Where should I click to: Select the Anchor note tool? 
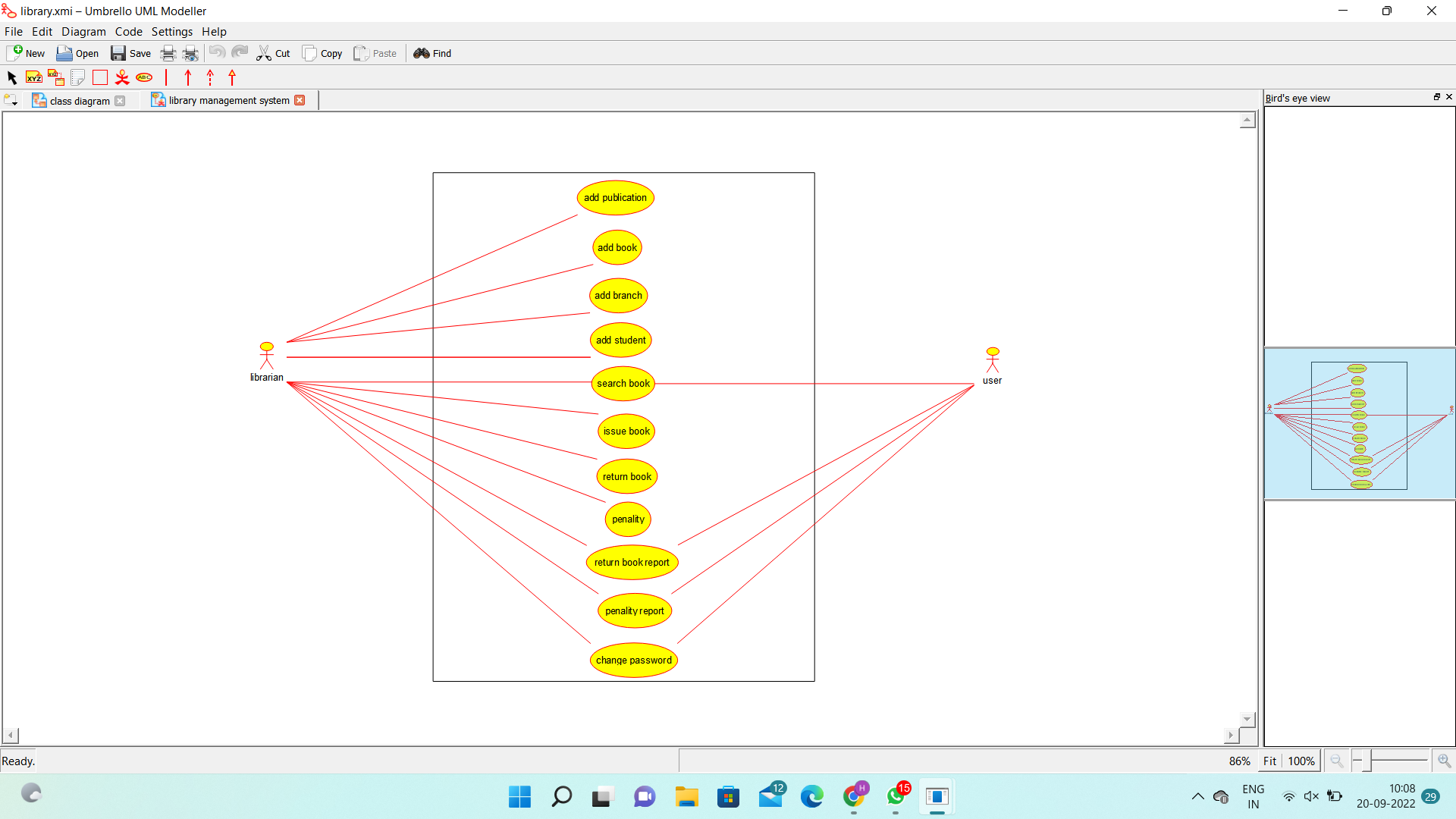(x=56, y=77)
